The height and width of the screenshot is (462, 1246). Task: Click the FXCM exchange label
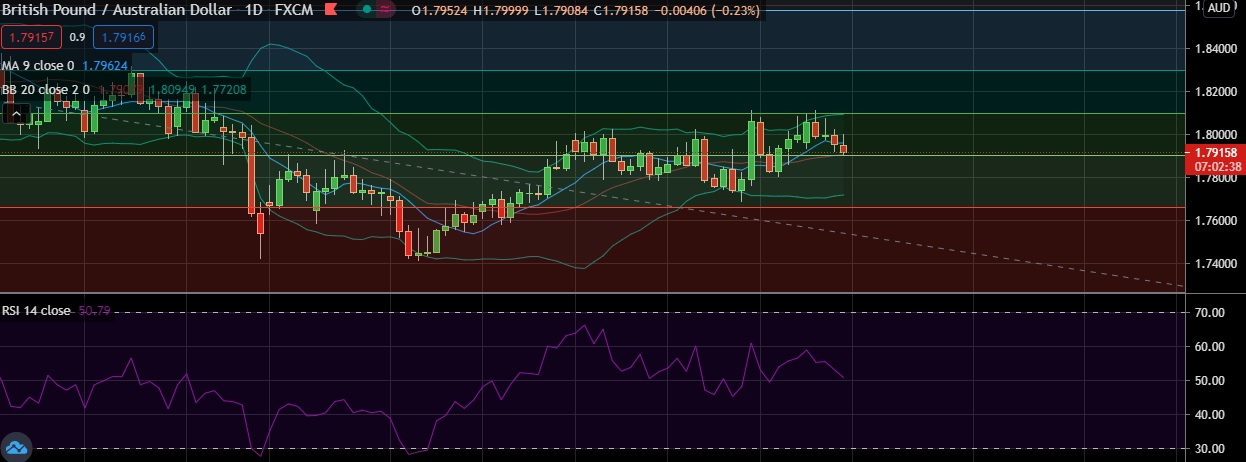295,10
